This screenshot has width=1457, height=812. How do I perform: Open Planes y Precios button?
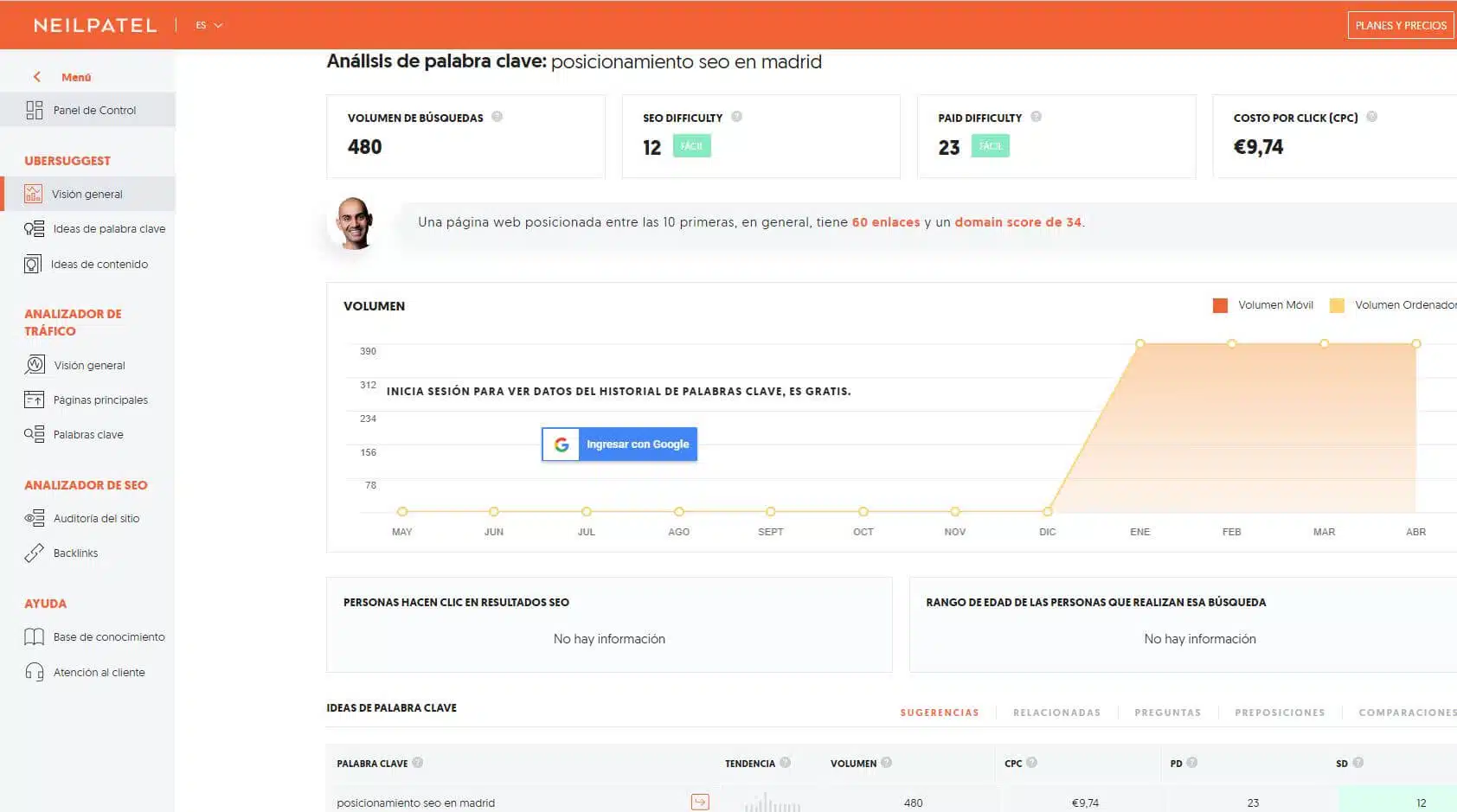click(1401, 25)
